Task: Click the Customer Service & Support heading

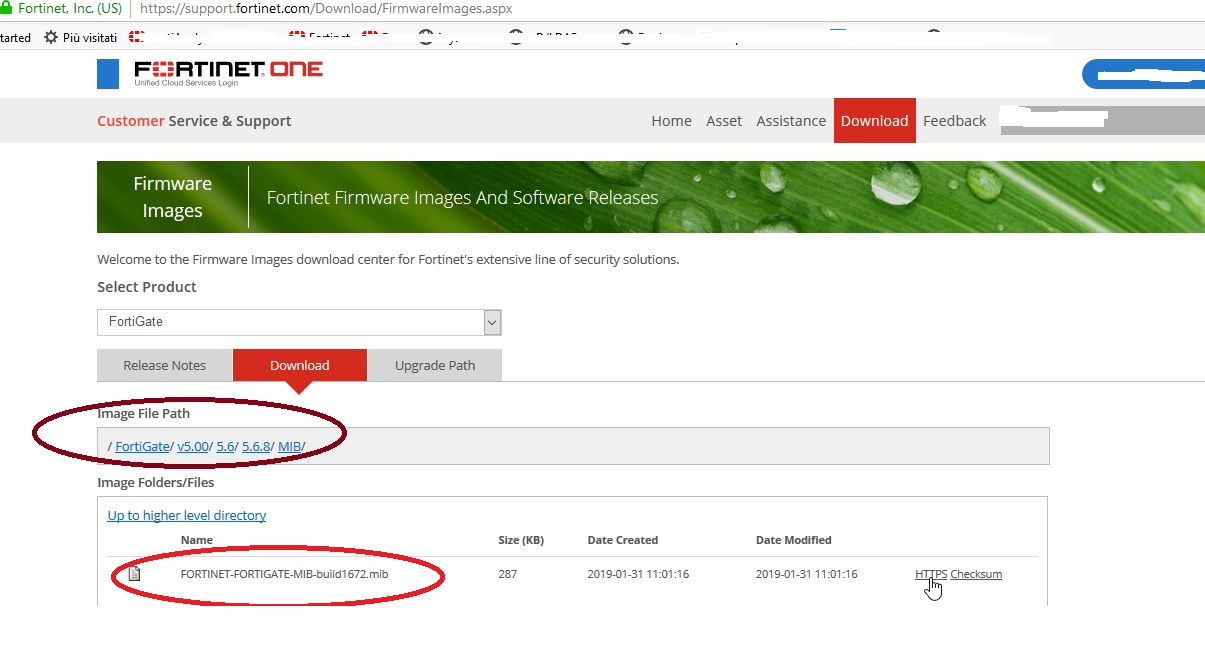Action: [194, 121]
